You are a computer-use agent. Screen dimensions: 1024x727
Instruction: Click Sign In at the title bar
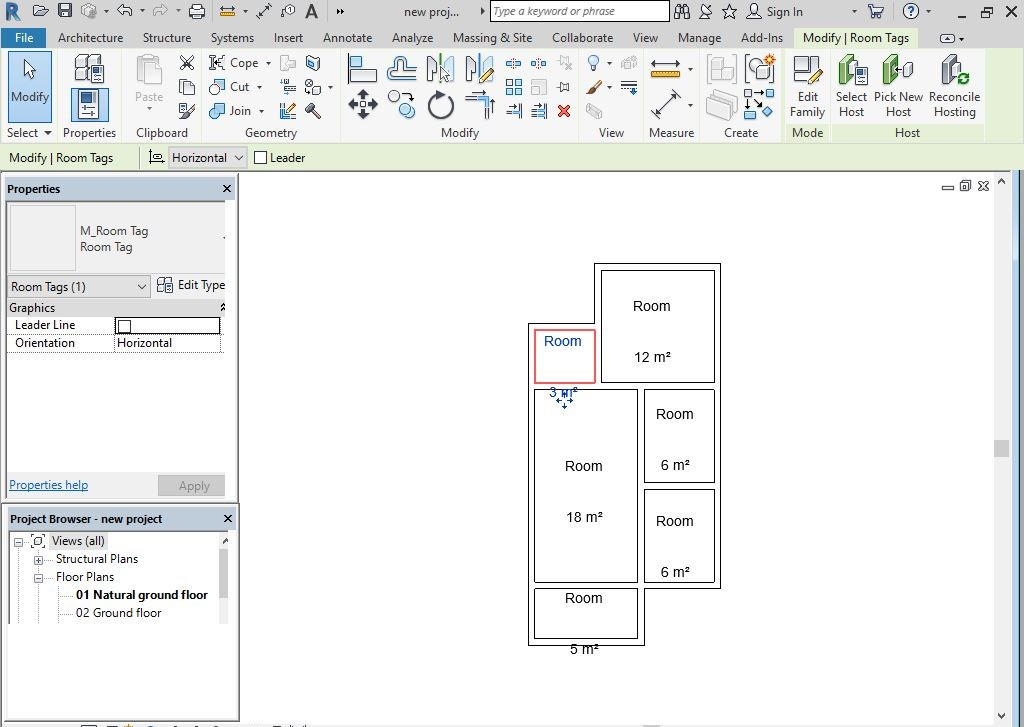tap(775, 12)
